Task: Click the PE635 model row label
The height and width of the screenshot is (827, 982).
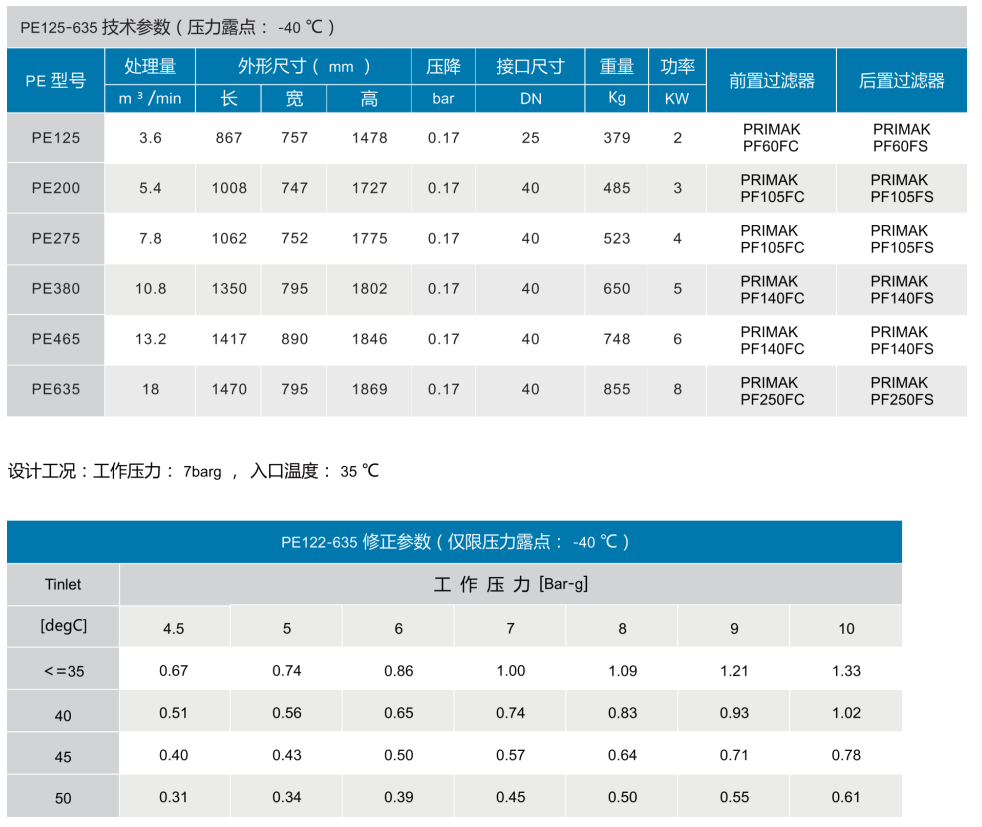Action: [x=55, y=389]
